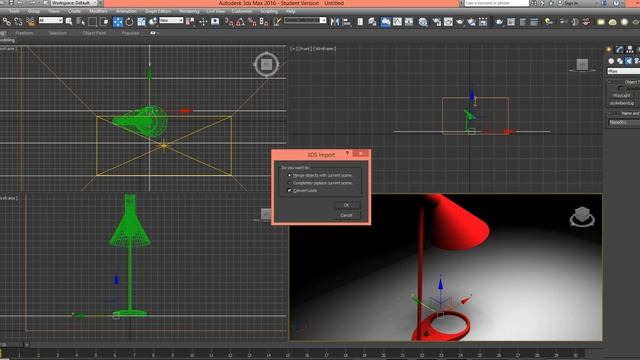The width and height of the screenshot is (640, 360).
Task: Open the Group menu
Action: point(34,11)
